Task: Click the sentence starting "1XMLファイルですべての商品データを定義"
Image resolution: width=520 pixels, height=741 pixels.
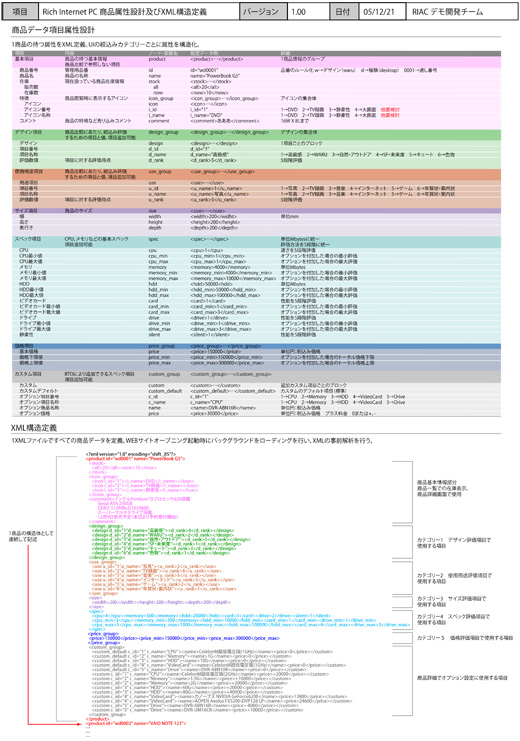Action: coord(192,440)
